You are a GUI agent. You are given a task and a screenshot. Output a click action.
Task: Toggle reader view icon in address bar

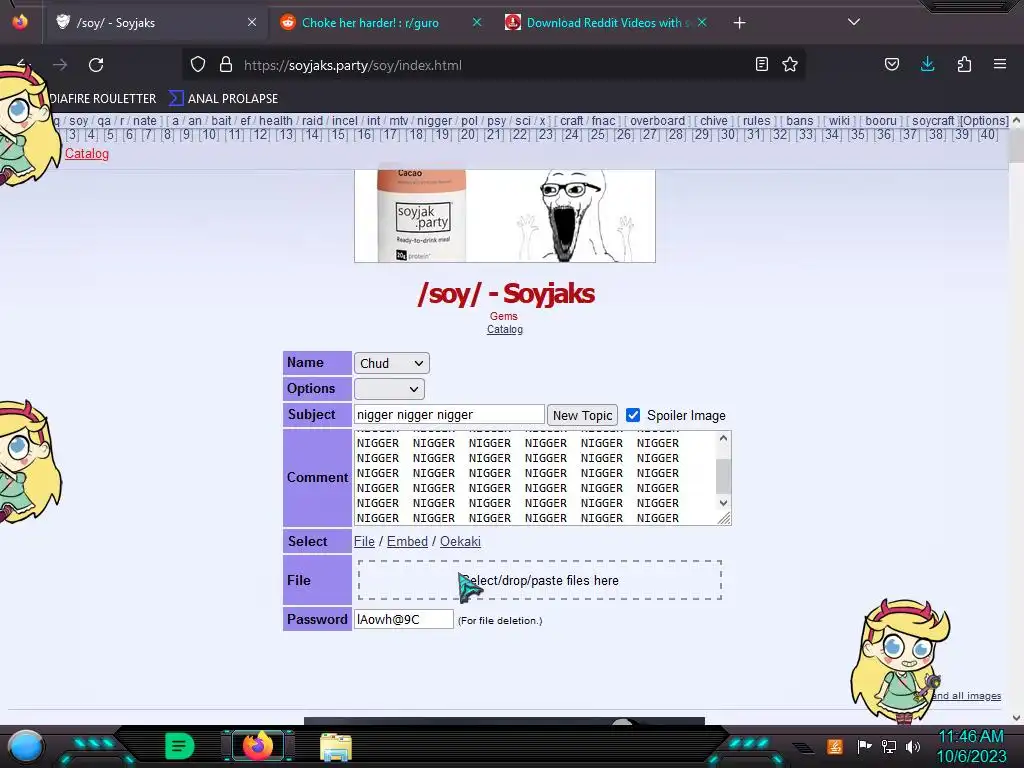click(761, 64)
